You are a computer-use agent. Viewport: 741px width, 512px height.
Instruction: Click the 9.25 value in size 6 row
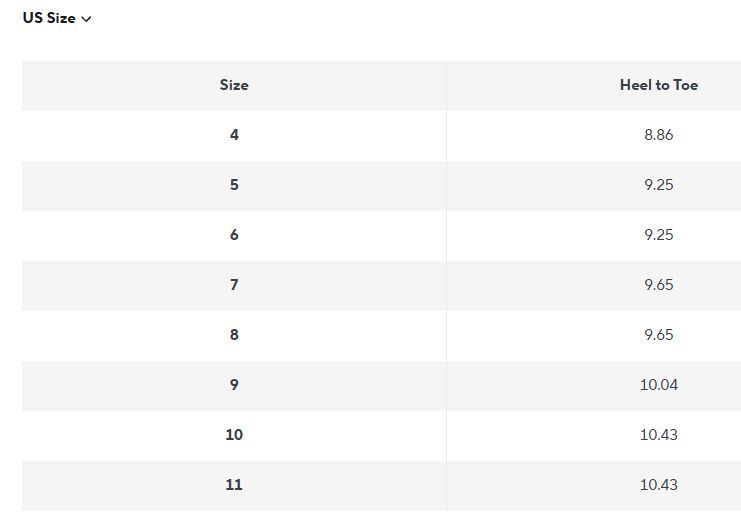(658, 235)
